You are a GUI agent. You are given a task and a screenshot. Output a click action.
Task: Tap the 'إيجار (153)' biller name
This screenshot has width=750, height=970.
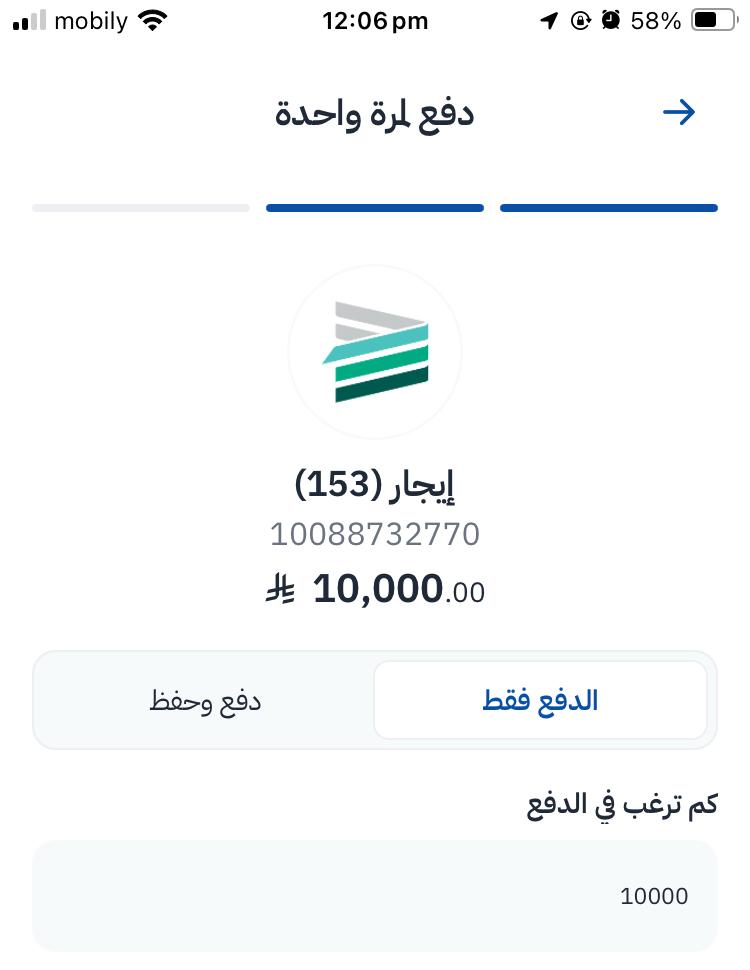375,485
